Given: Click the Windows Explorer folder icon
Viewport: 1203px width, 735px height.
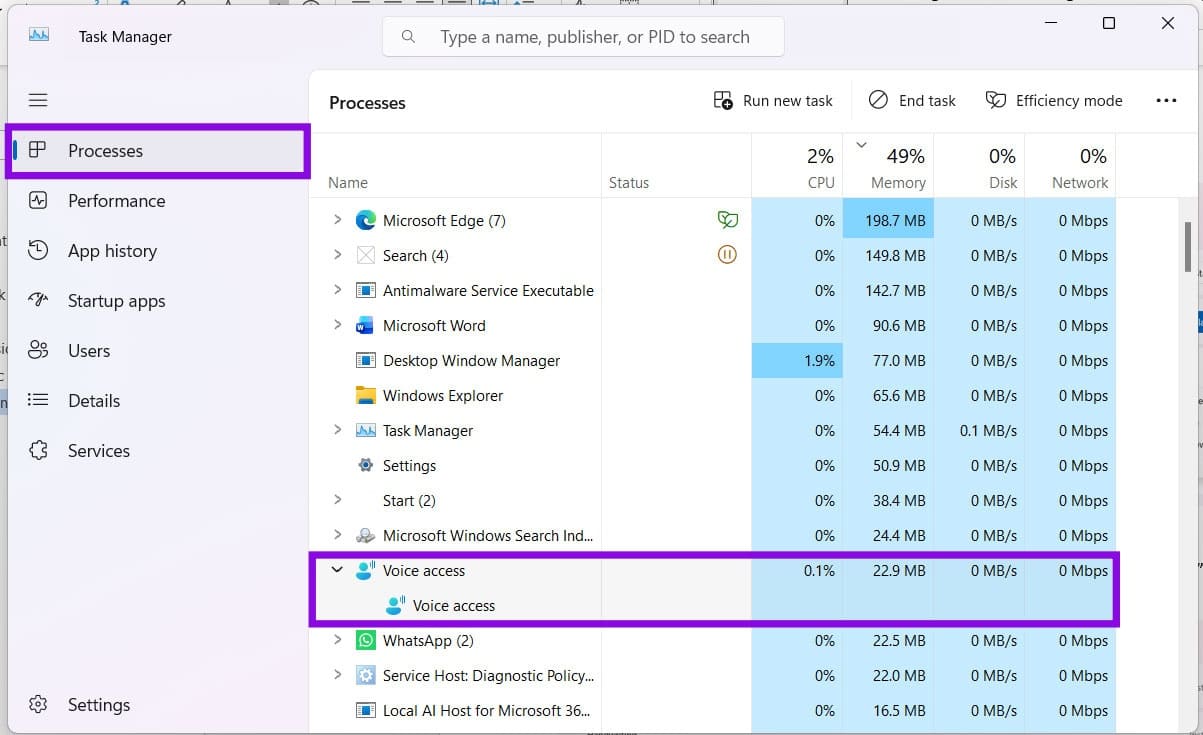Looking at the screenshot, I should pos(366,395).
